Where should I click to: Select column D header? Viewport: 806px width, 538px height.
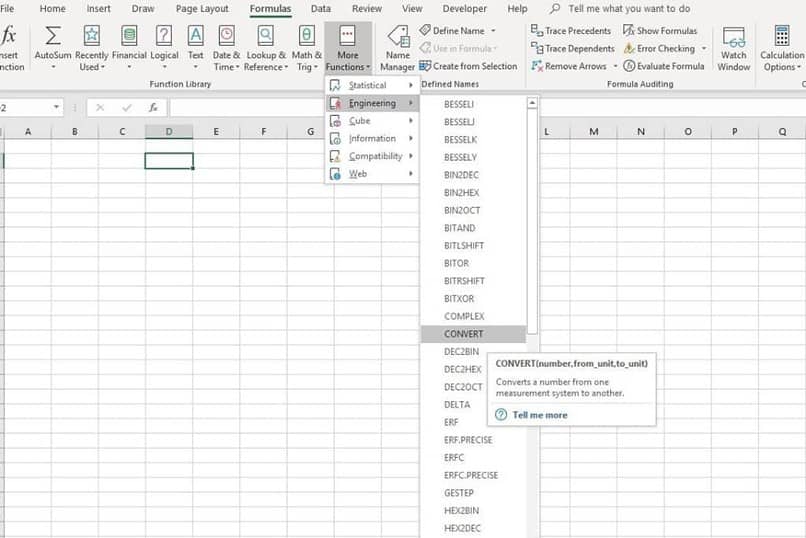[x=169, y=132]
